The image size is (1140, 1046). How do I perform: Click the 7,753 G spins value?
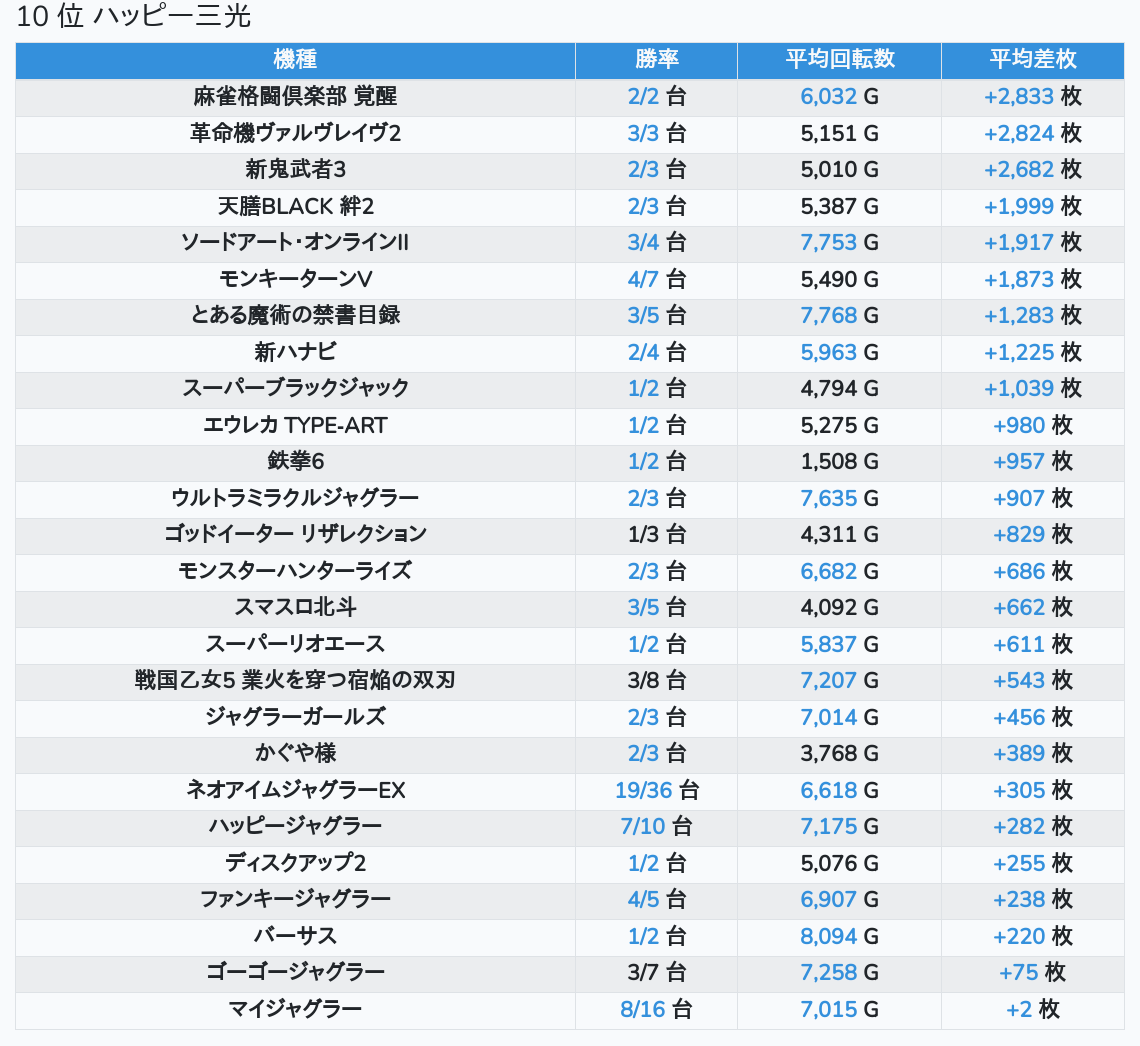coord(840,243)
